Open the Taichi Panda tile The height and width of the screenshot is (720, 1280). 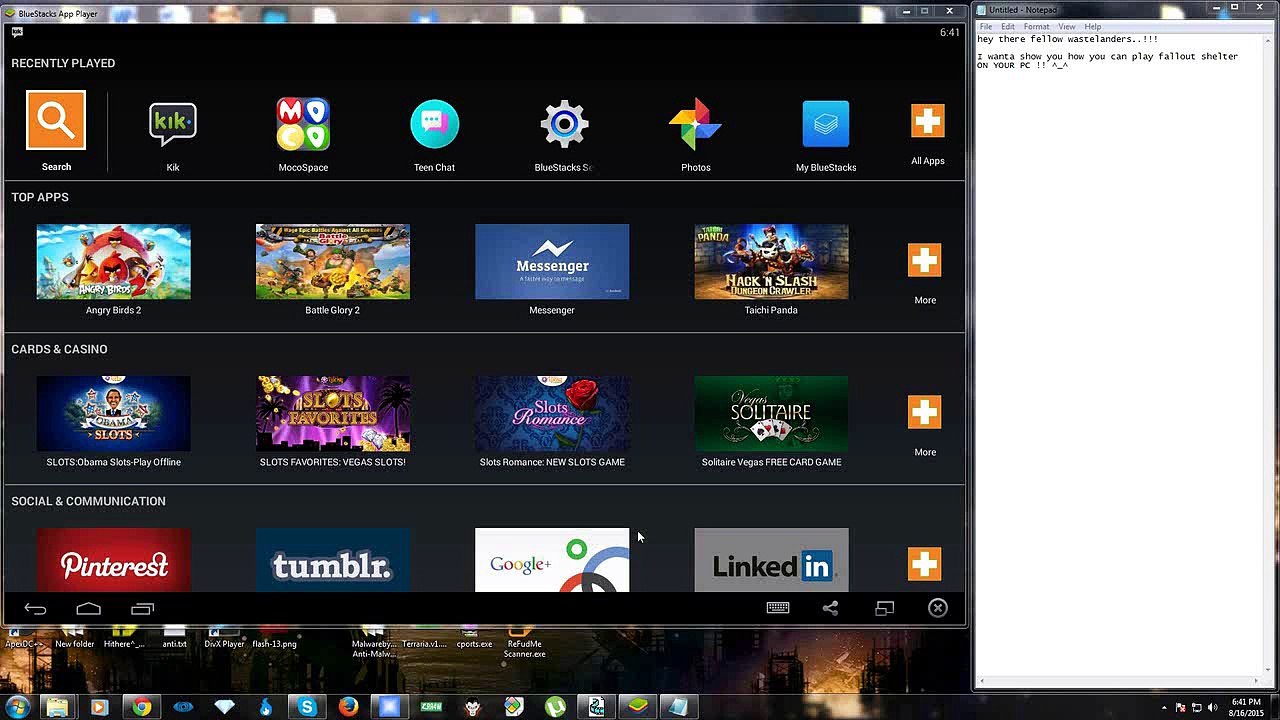771,262
